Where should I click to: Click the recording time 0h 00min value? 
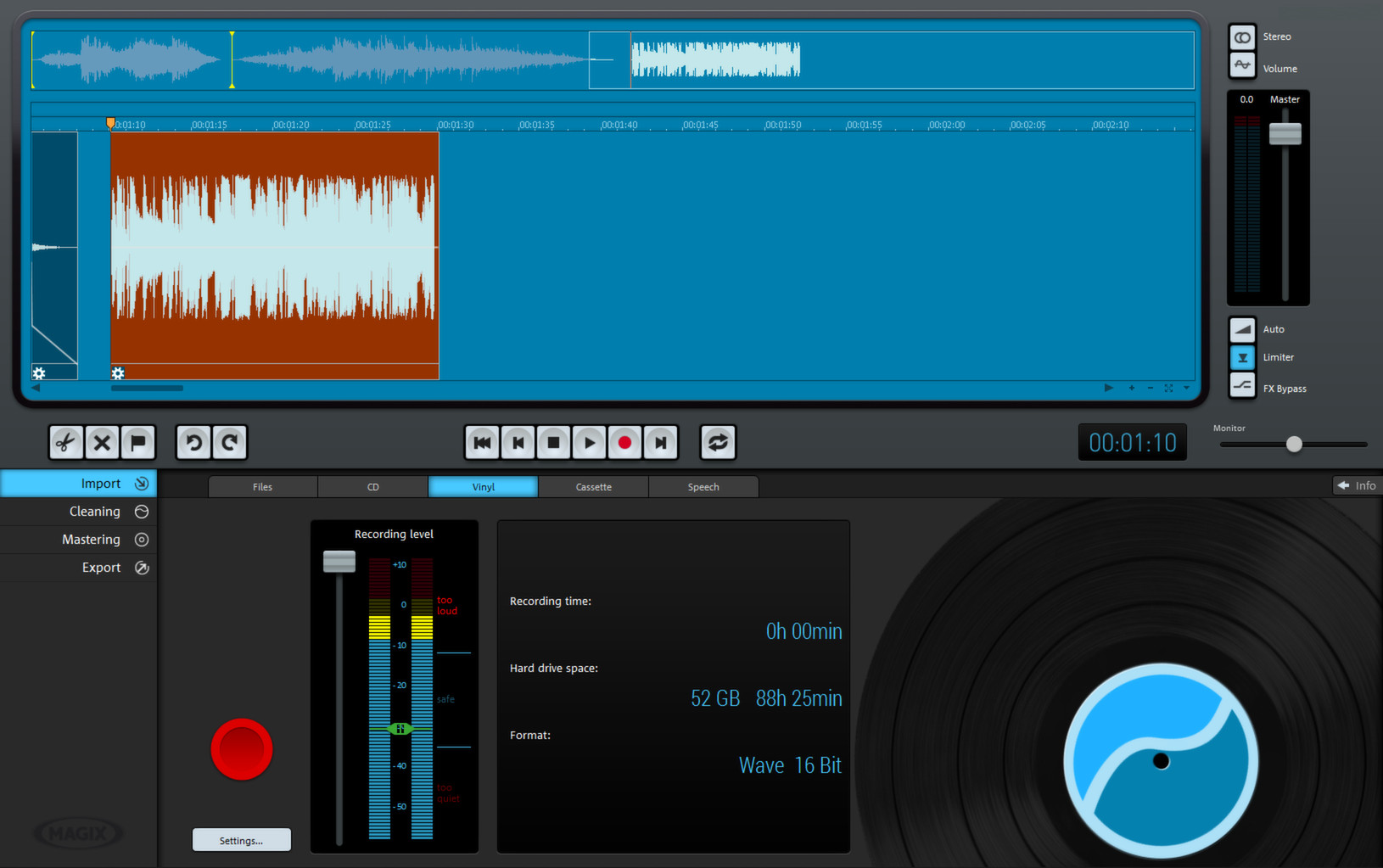click(x=803, y=631)
